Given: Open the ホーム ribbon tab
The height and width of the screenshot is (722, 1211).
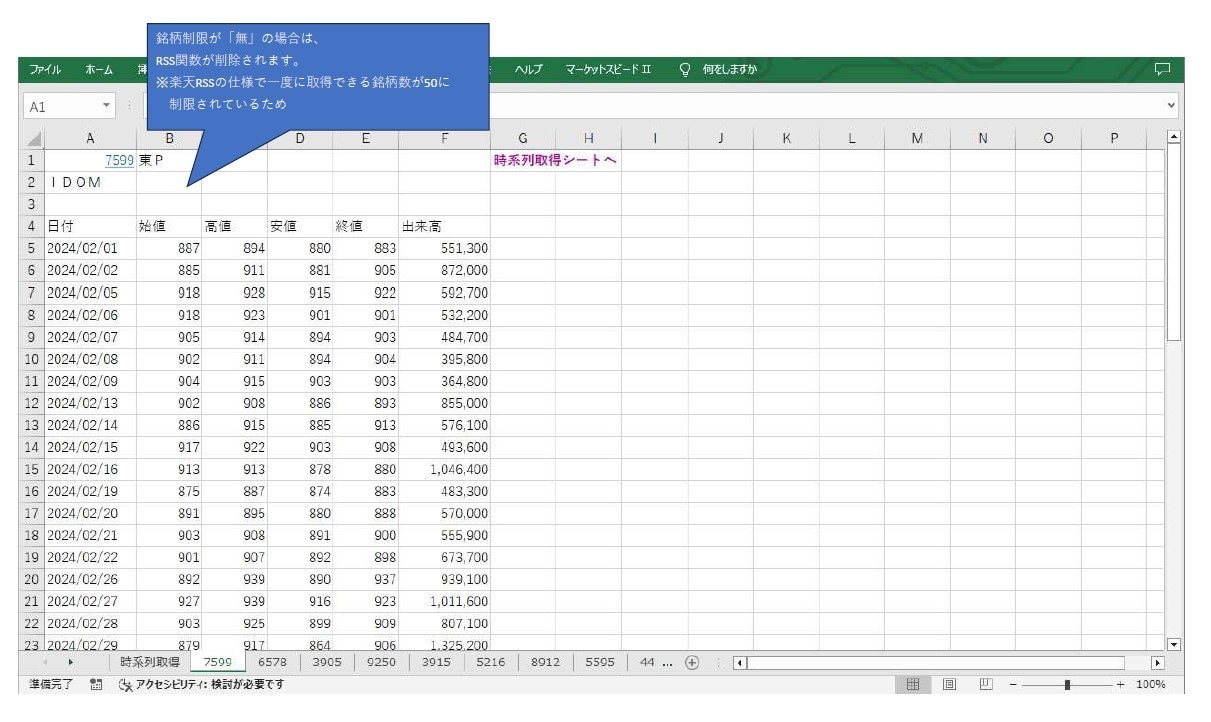Looking at the screenshot, I should (99, 69).
